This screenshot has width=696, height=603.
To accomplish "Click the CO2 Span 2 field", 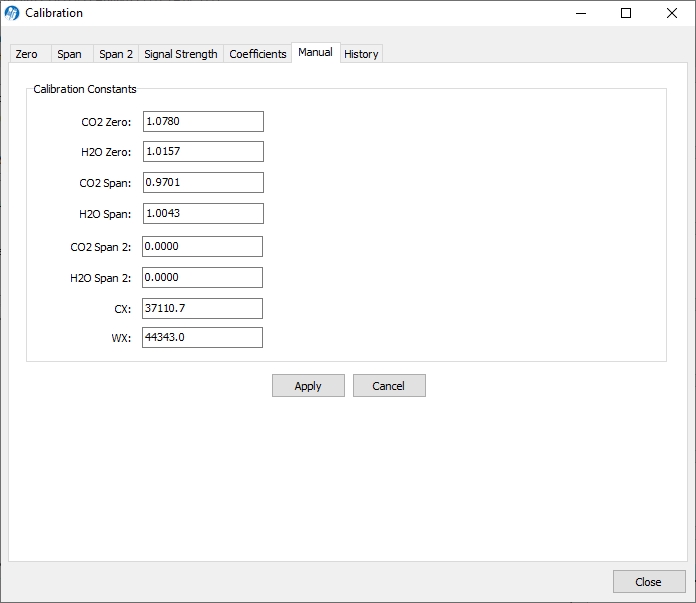I will tap(202, 246).
